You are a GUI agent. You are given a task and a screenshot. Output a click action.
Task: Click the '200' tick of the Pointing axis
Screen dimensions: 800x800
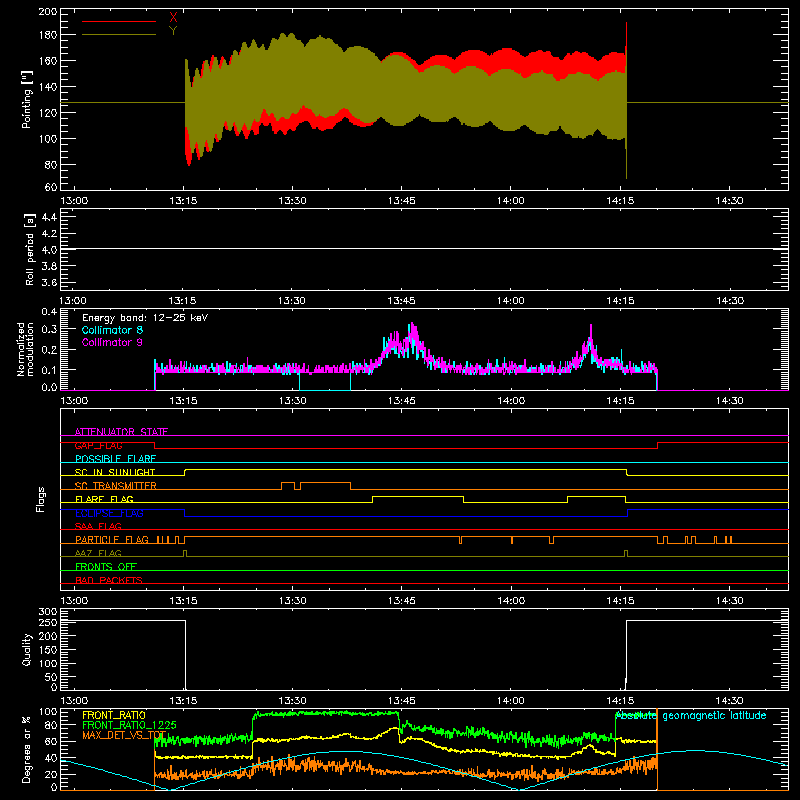pyautogui.click(x=48, y=11)
